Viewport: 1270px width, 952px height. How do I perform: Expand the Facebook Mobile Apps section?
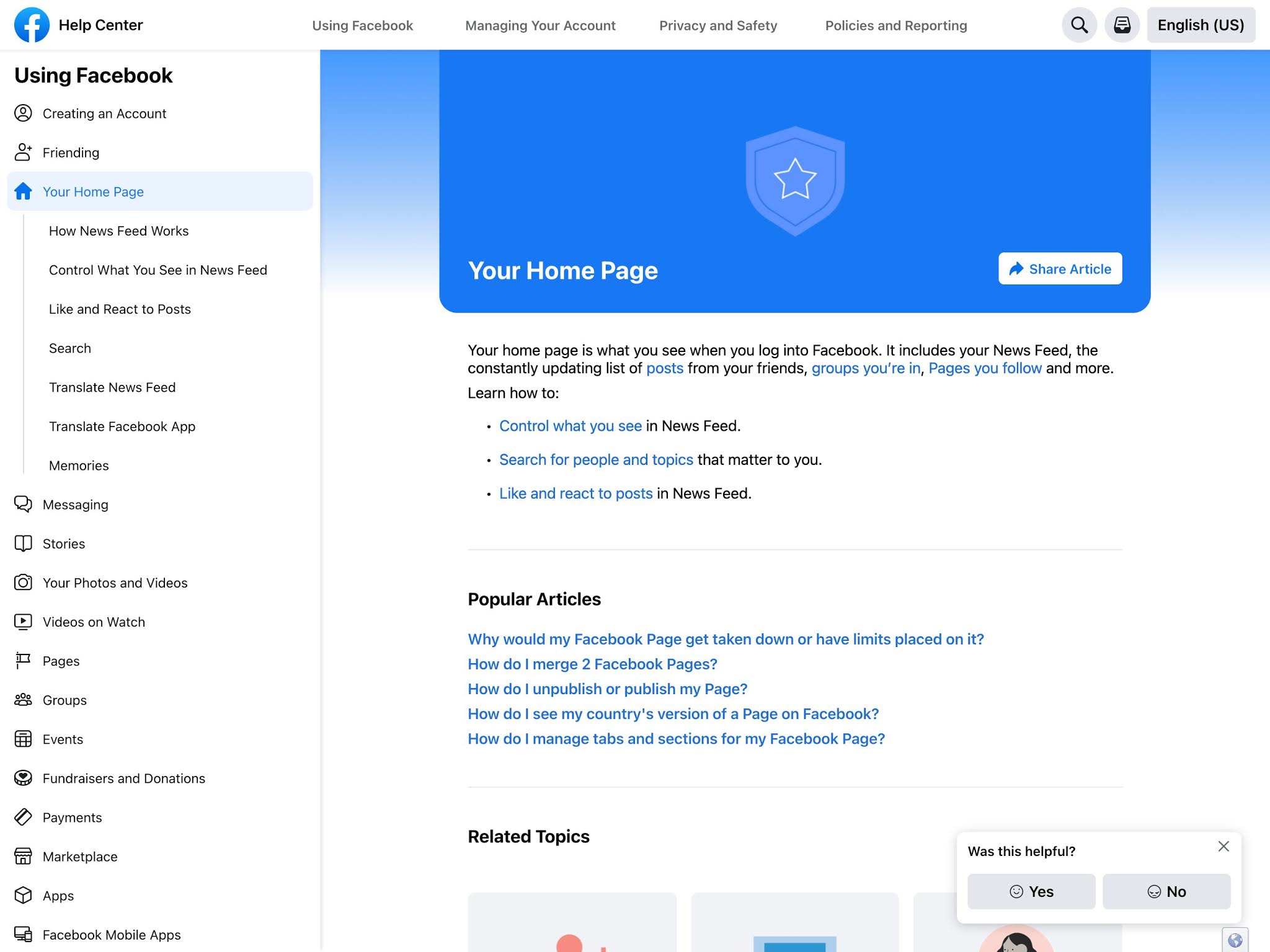111,935
